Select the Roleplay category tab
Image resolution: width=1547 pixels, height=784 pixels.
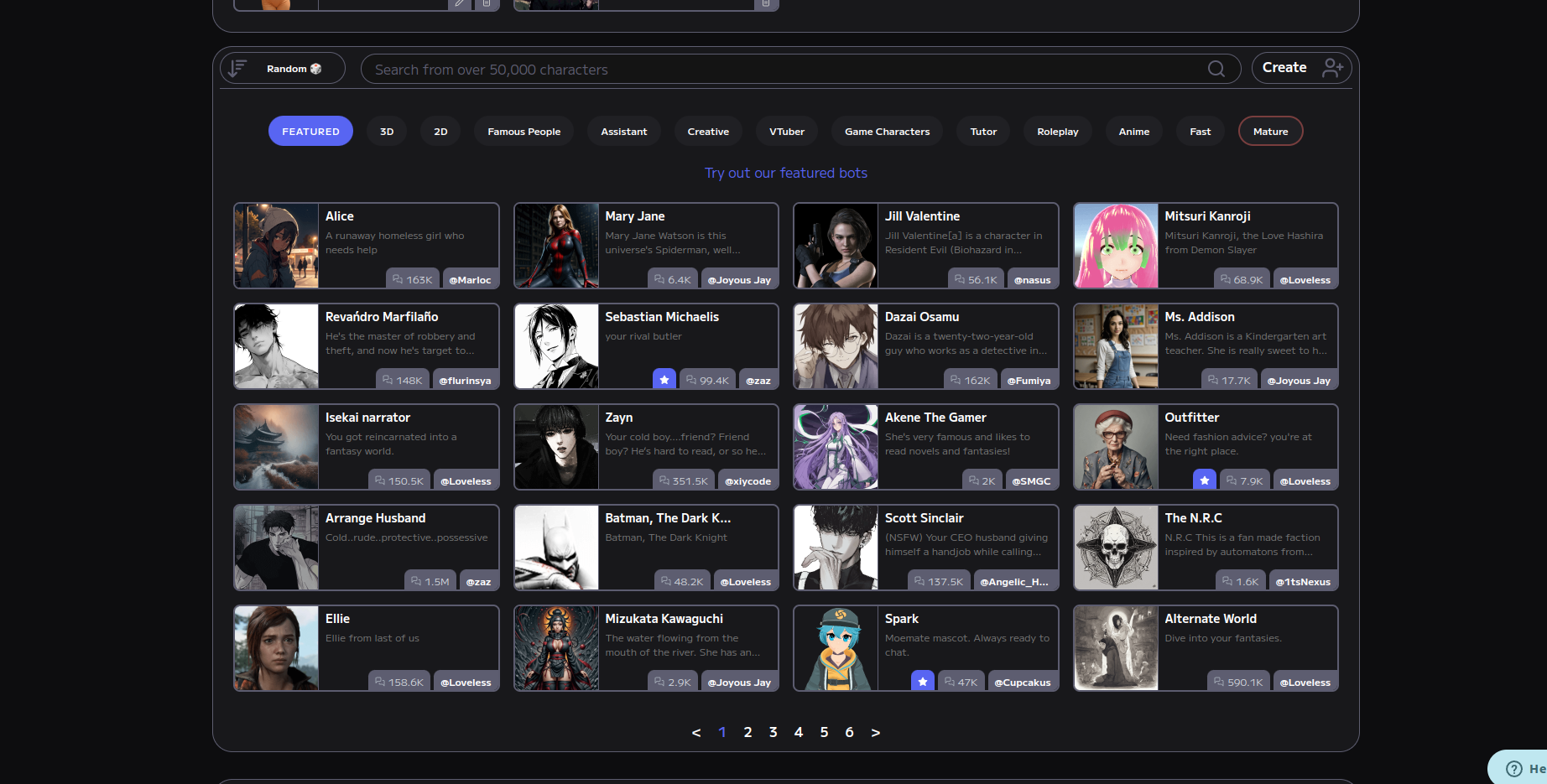[1058, 132]
